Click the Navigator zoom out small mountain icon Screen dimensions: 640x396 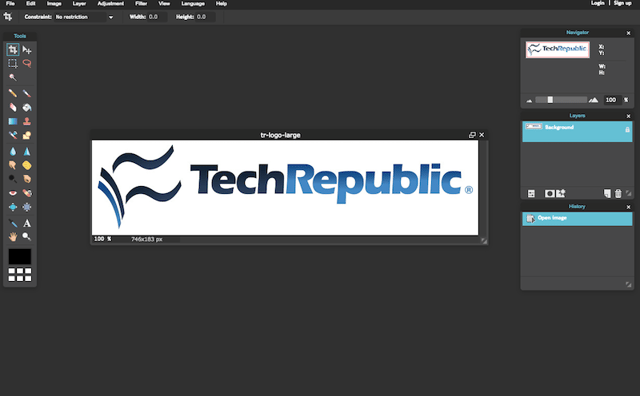point(529,100)
